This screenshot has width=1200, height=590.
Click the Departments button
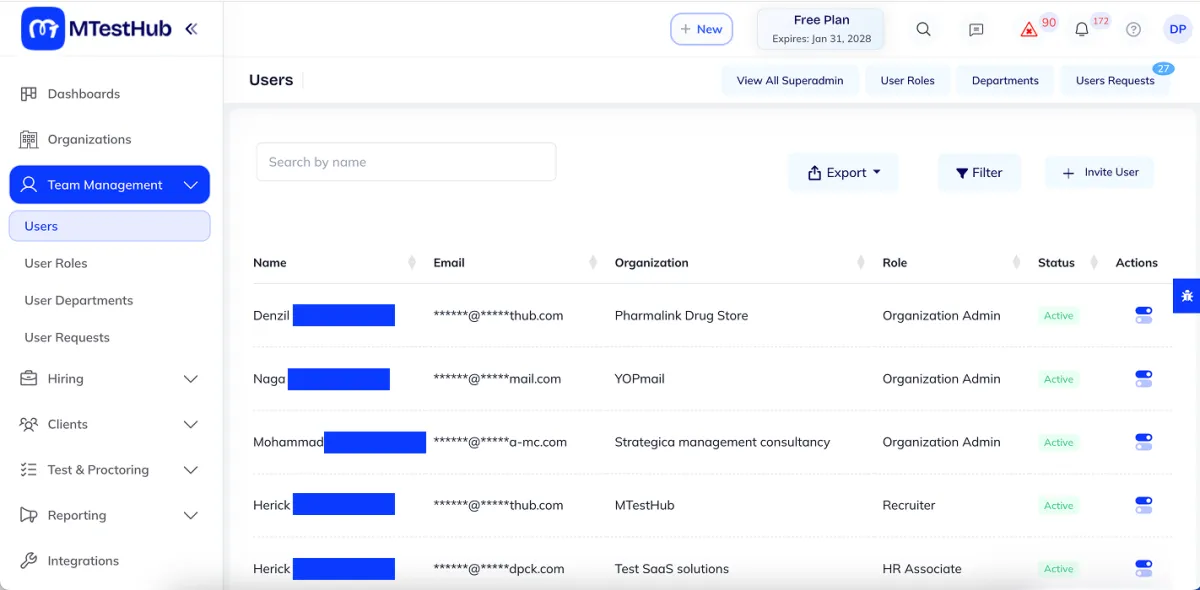click(1005, 81)
